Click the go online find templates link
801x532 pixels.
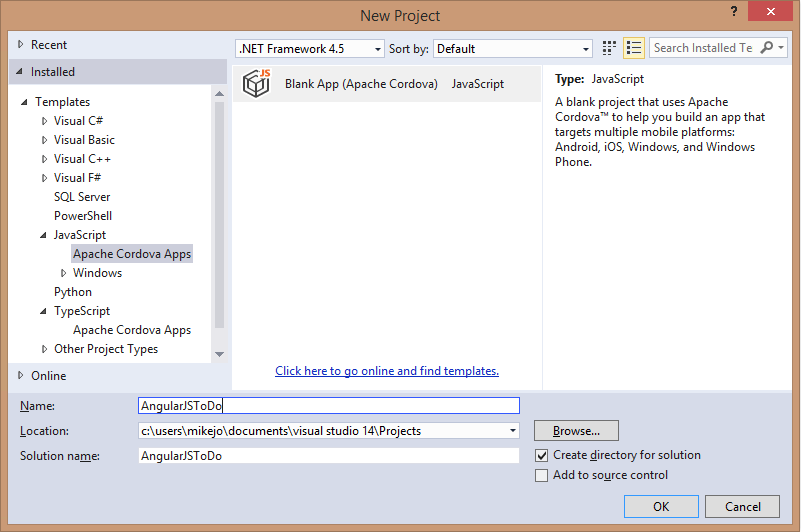(x=387, y=371)
